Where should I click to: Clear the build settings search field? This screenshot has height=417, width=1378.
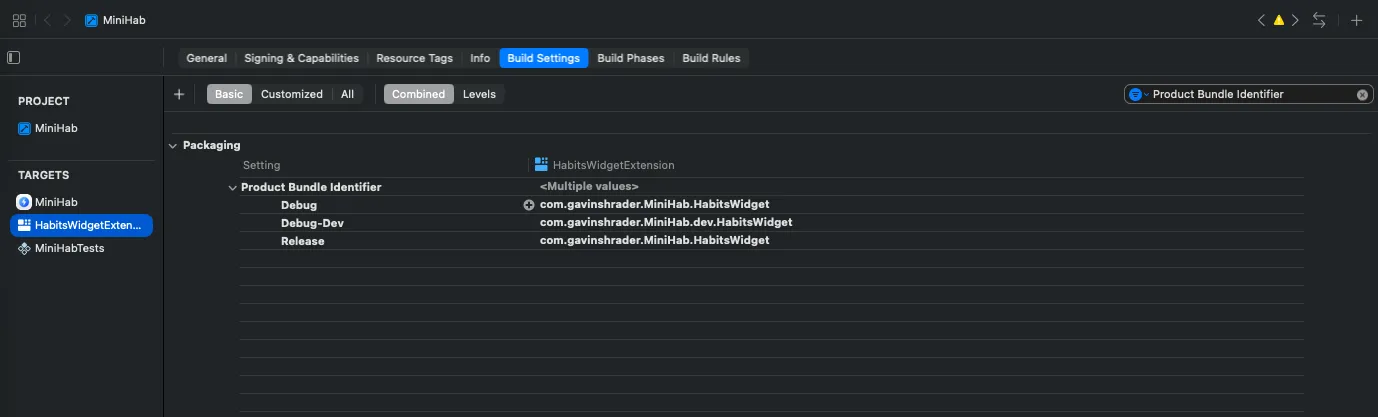pyautogui.click(x=1362, y=95)
